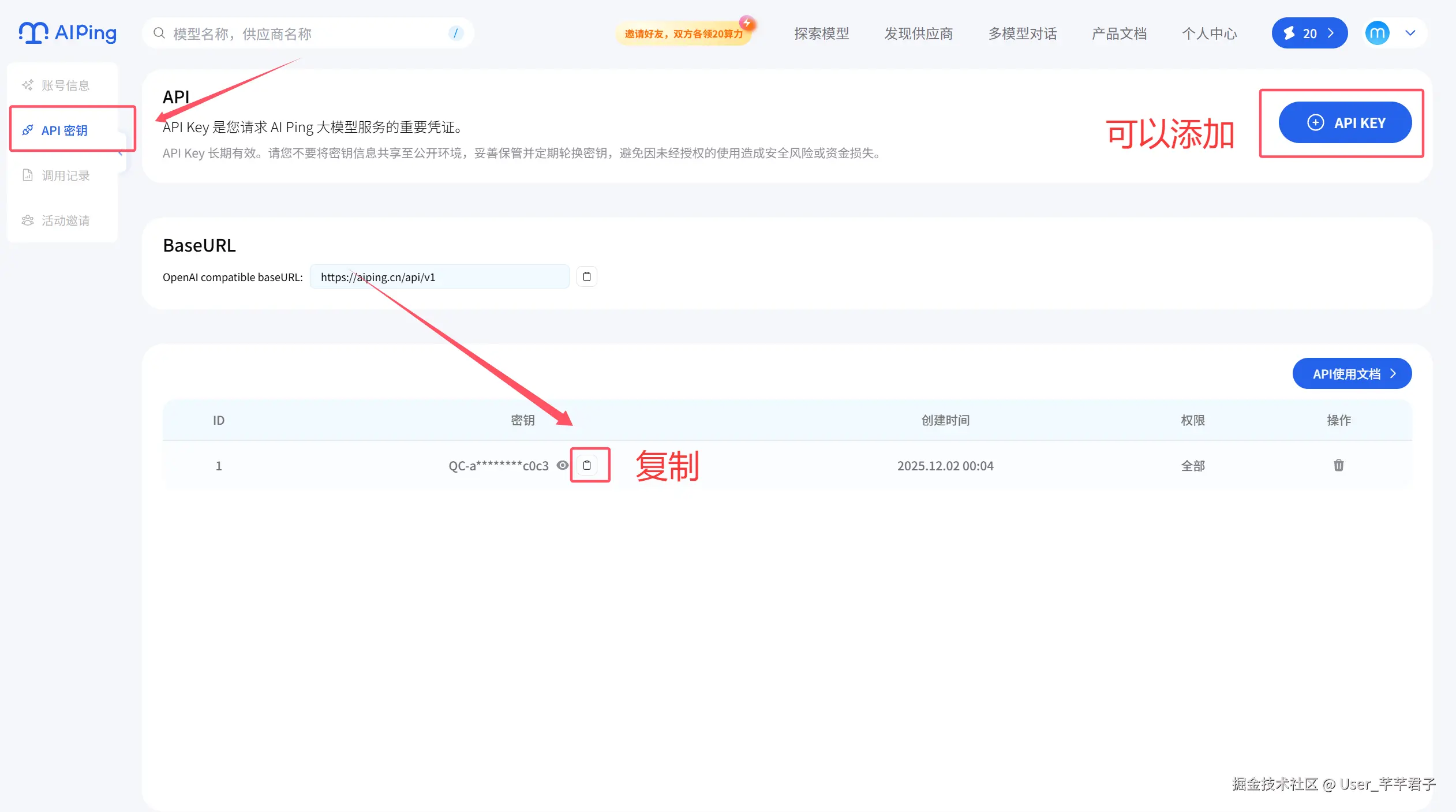Collapse the left sidebar panel arrow
The width and height of the screenshot is (1456, 812).
(121, 153)
